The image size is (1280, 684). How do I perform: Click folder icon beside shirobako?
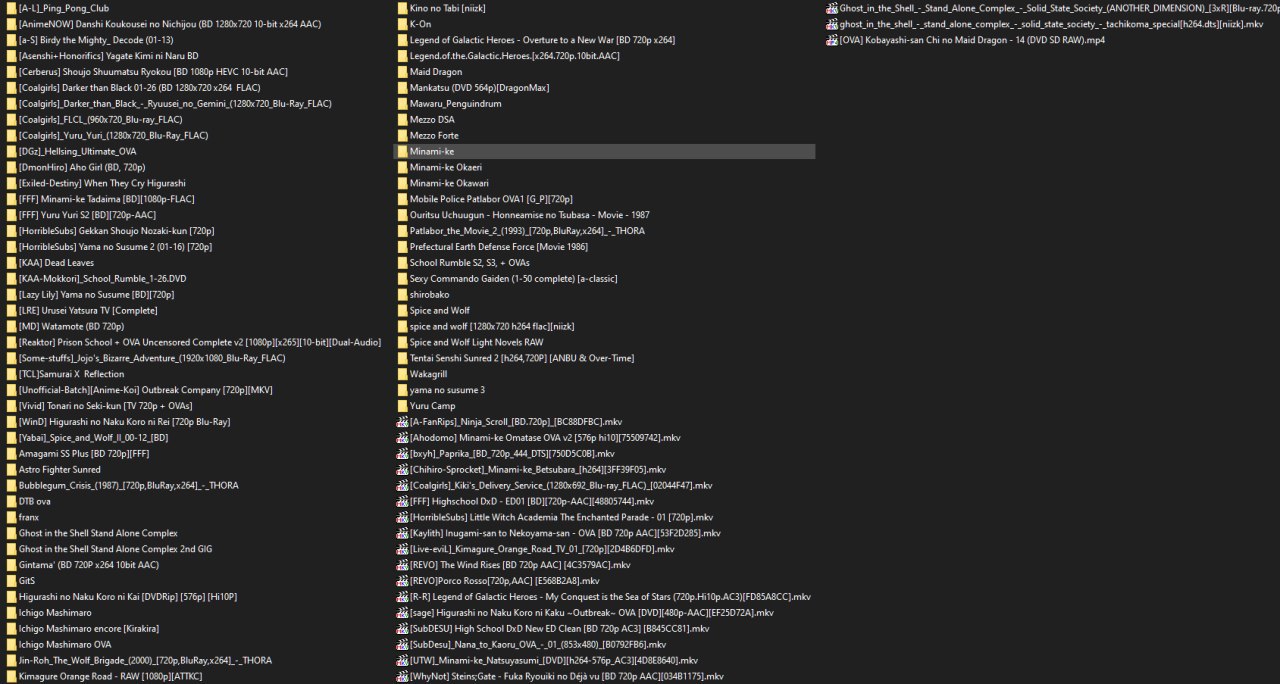click(x=402, y=295)
